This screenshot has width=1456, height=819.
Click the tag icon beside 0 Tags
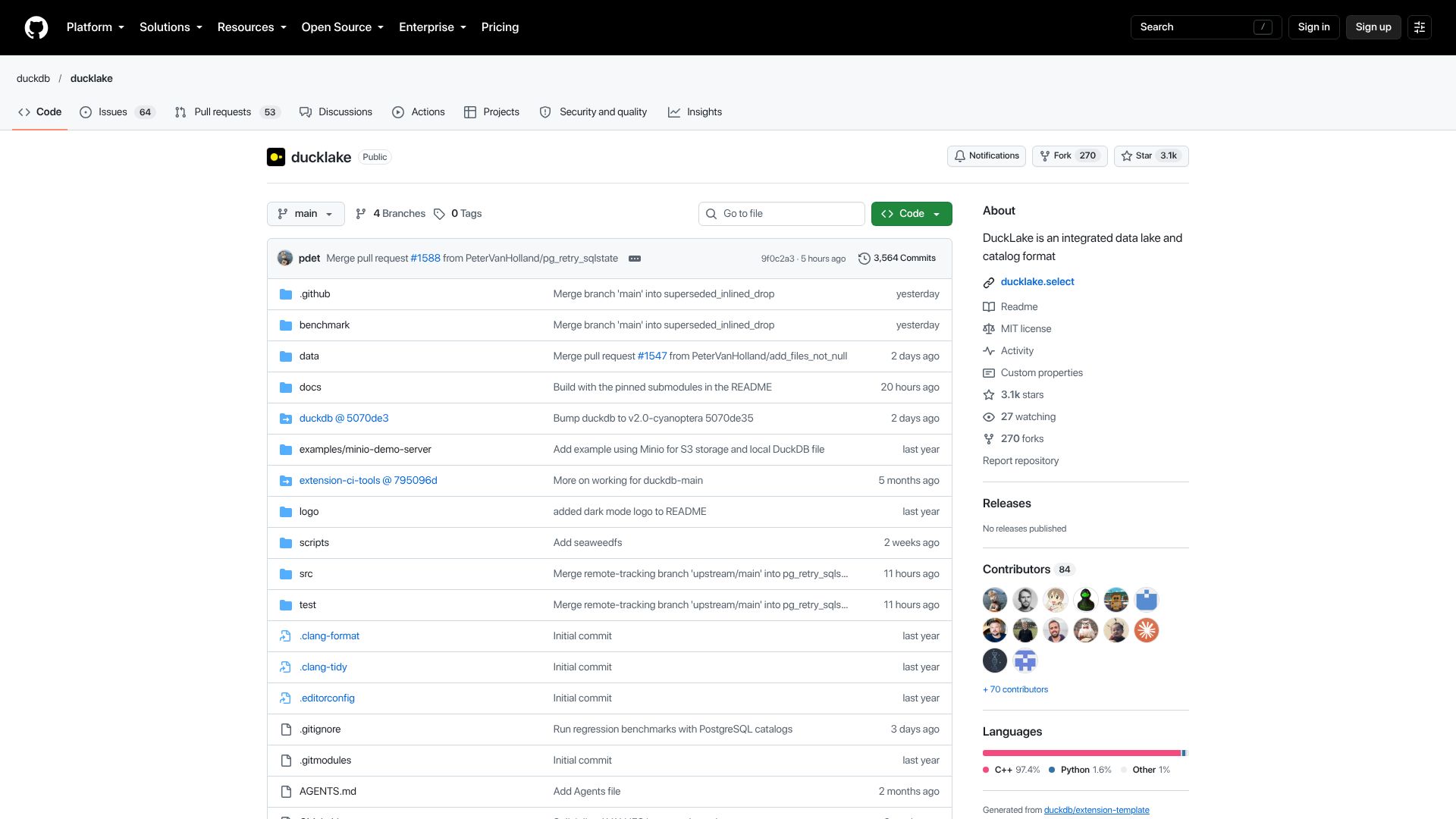(x=439, y=214)
